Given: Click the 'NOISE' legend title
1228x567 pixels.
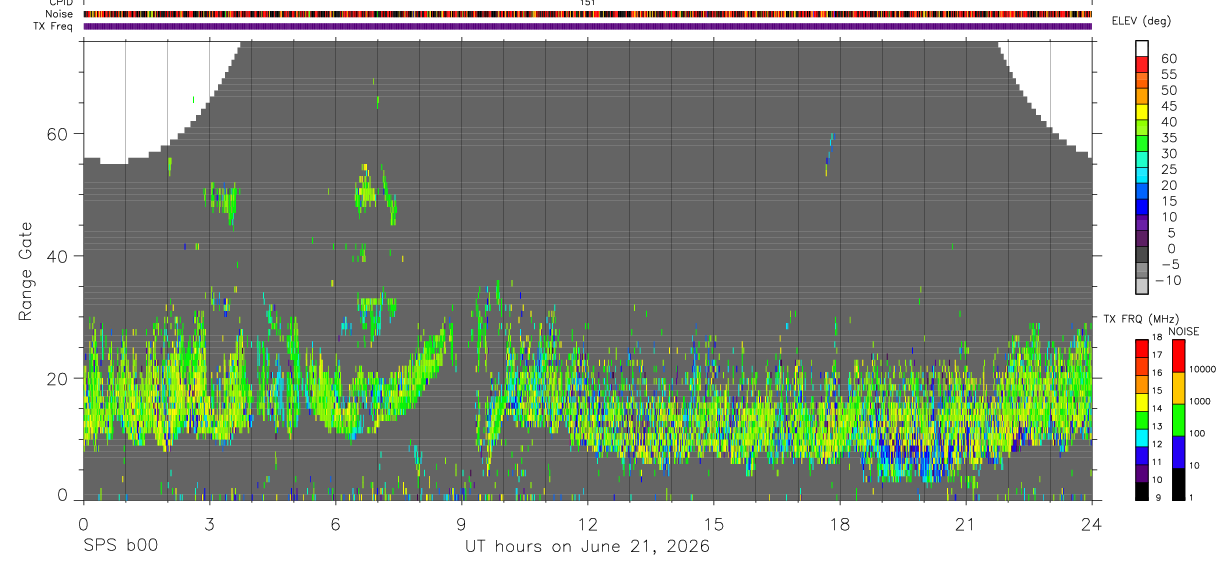Looking at the screenshot, I should tap(1184, 332).
